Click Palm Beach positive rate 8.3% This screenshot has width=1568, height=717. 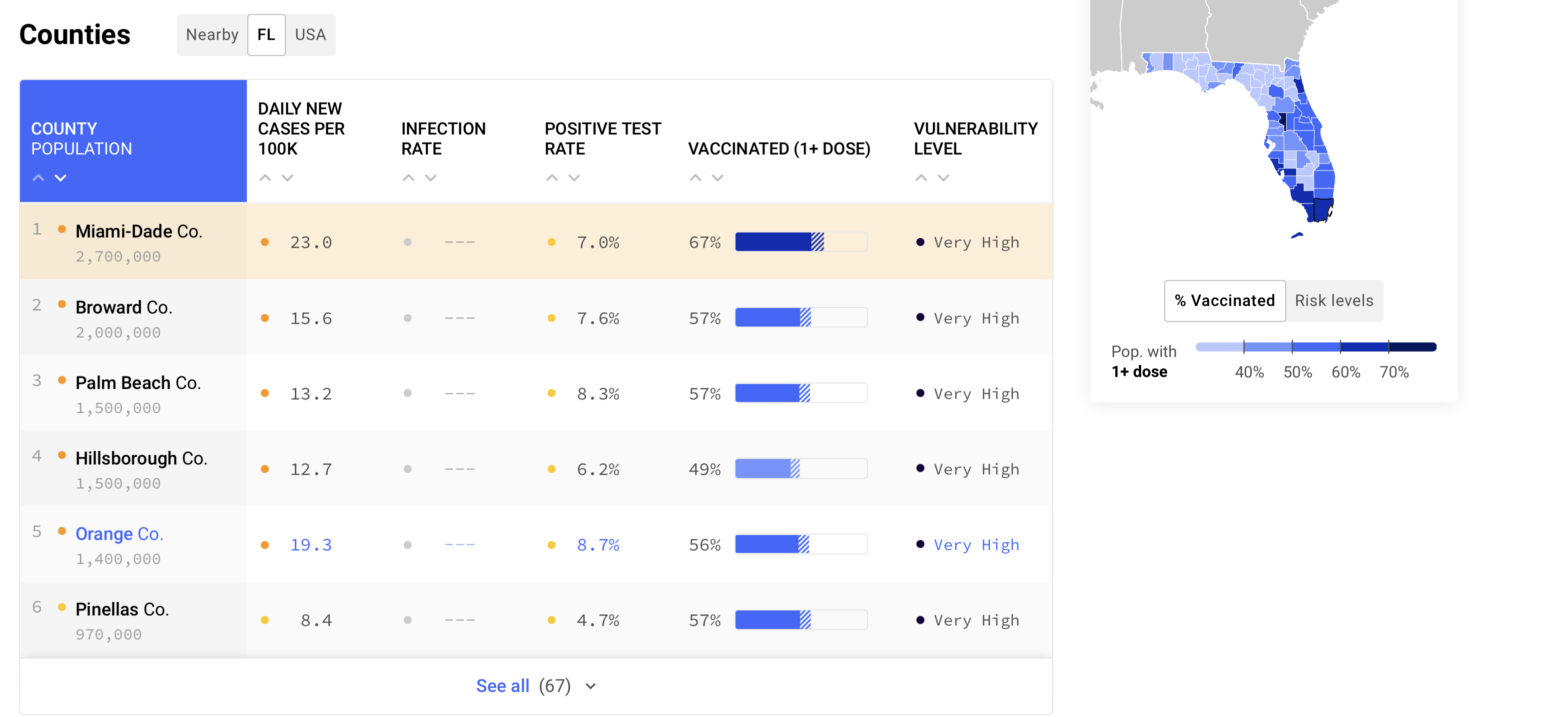598,394
